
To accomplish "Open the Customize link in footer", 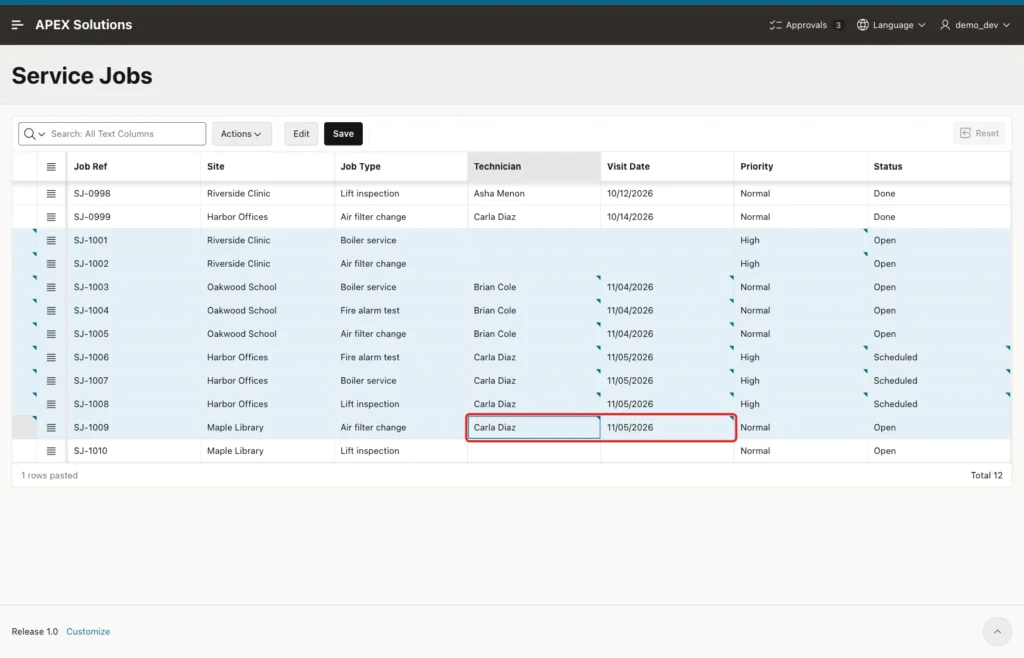I will 88,631.
